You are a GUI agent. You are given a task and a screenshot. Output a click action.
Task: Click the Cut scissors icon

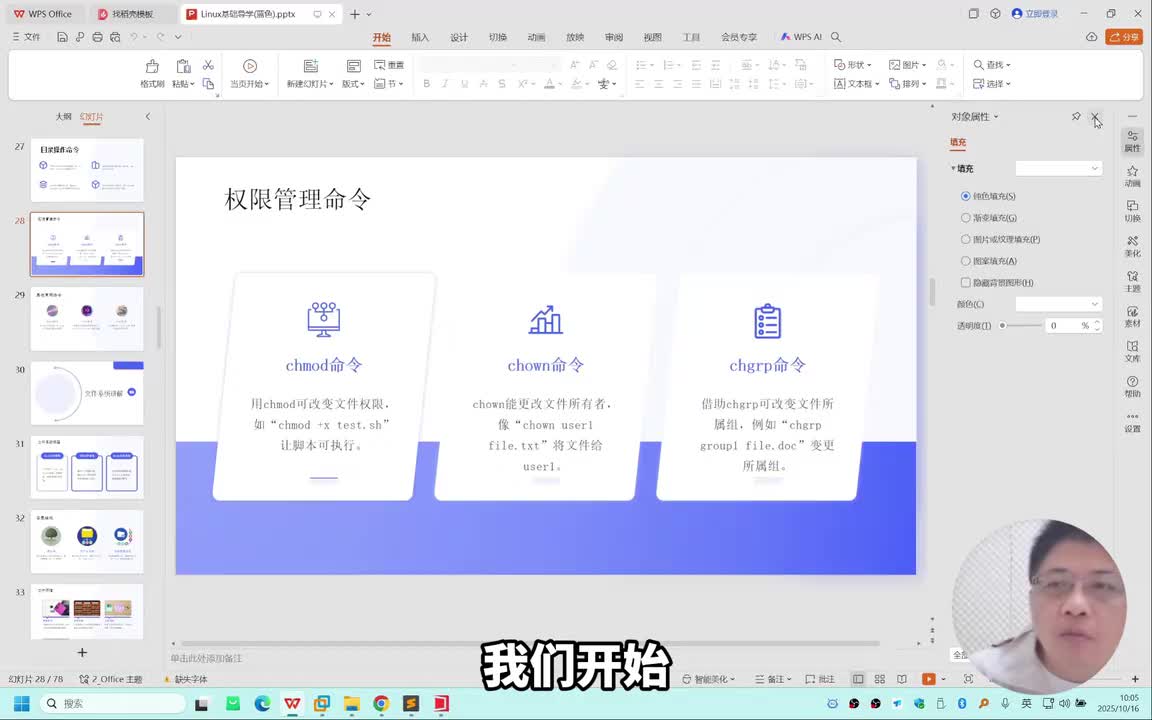(x=209, y=65)
